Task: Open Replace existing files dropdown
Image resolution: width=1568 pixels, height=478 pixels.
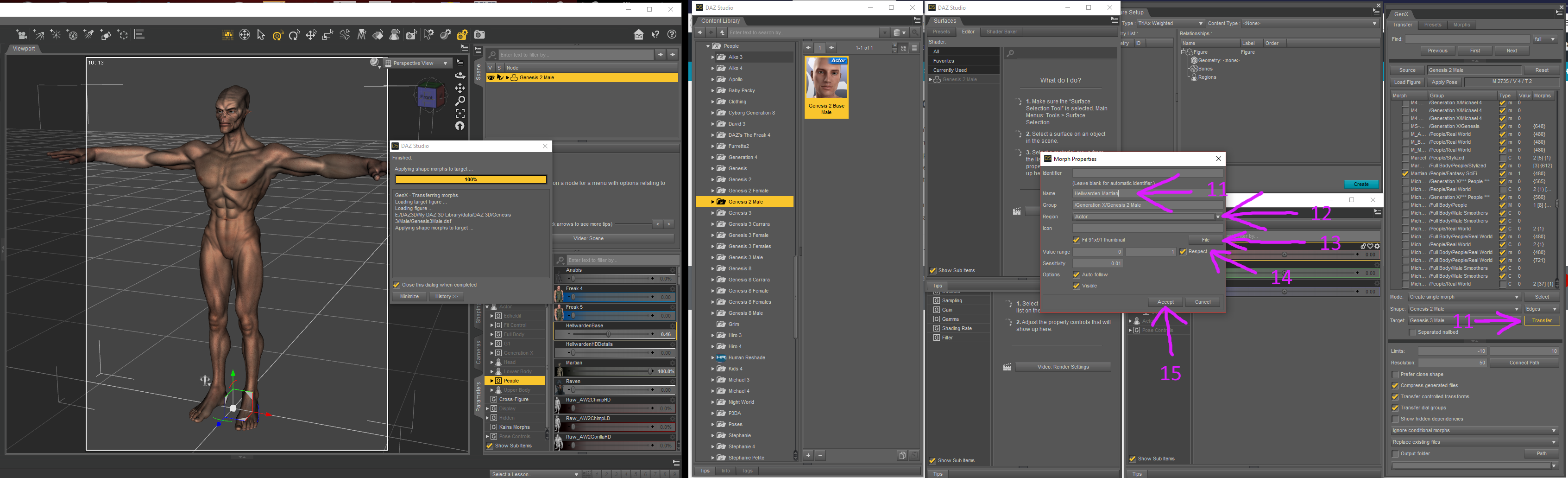Action: coord(1474,442)
